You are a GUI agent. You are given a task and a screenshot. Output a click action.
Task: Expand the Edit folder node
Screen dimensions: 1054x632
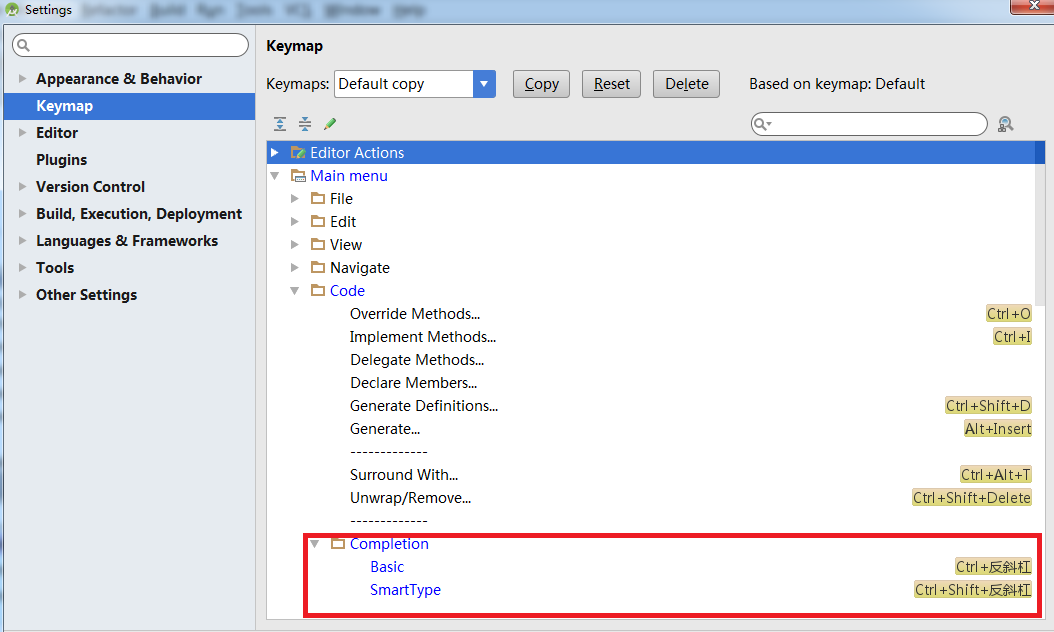tap(294, 221)
